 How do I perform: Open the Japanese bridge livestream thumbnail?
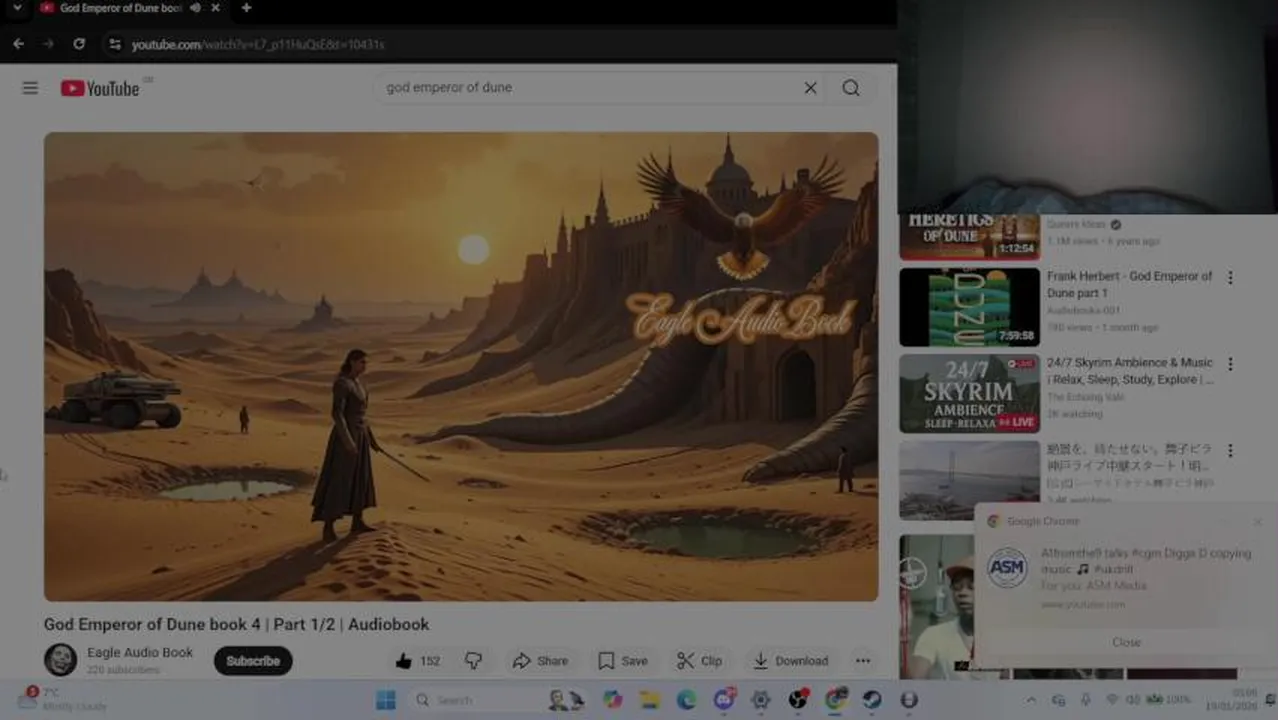(x=969, y=480)
